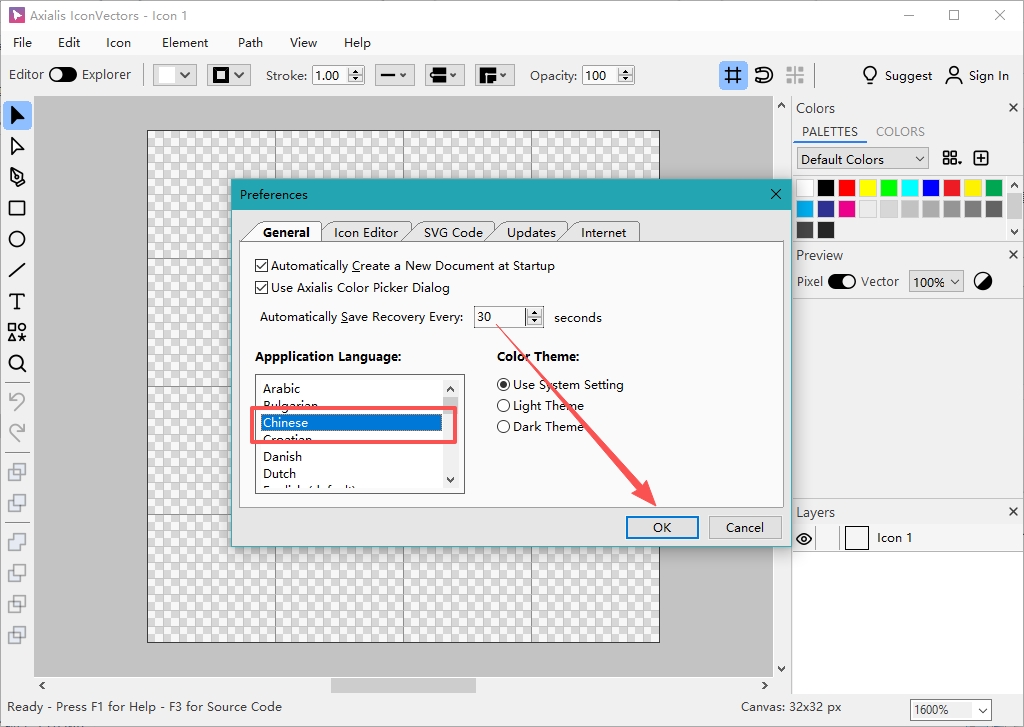Image resolution: width=1024 pixels, height=727 pixels.
Task: Click the last icon at the bottom of the left toolbar
Action: click(x=17, y=634)
